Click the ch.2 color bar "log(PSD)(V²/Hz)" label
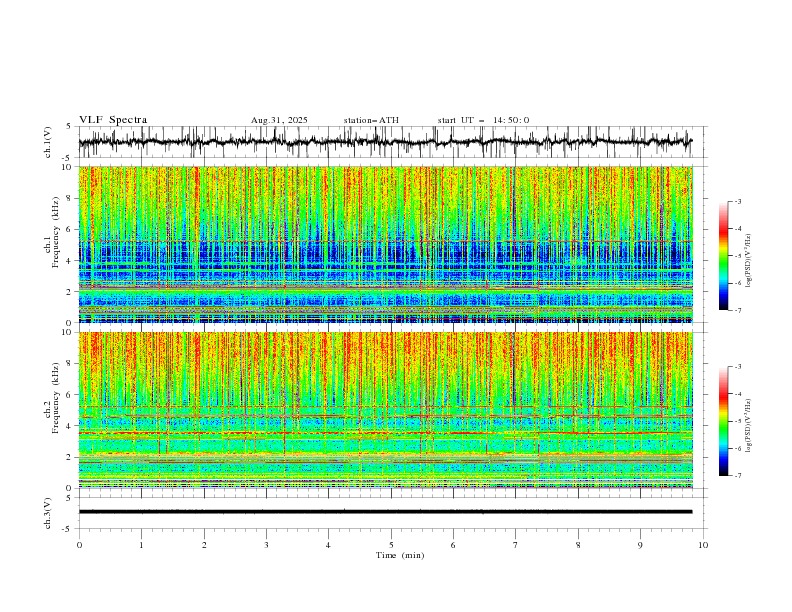The width and height of the screenshot is (792, 612). click(x=748, y=425)
